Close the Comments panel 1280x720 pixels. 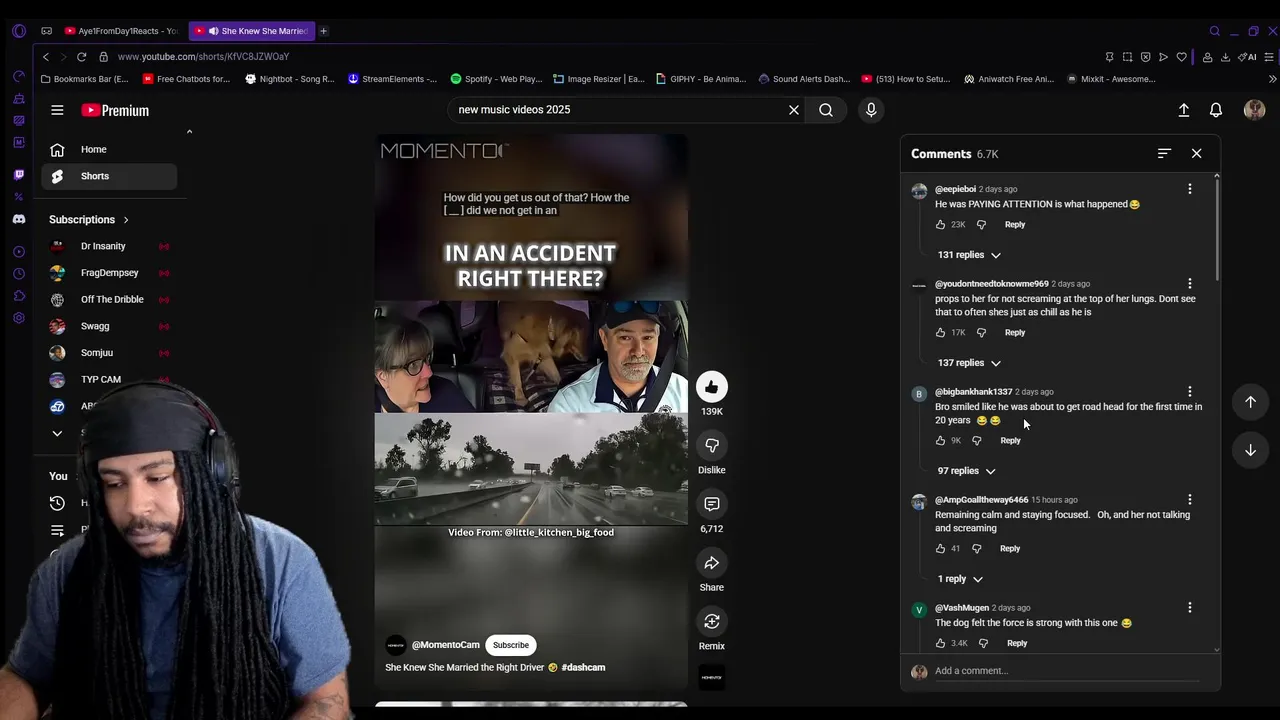[1196, 153]
